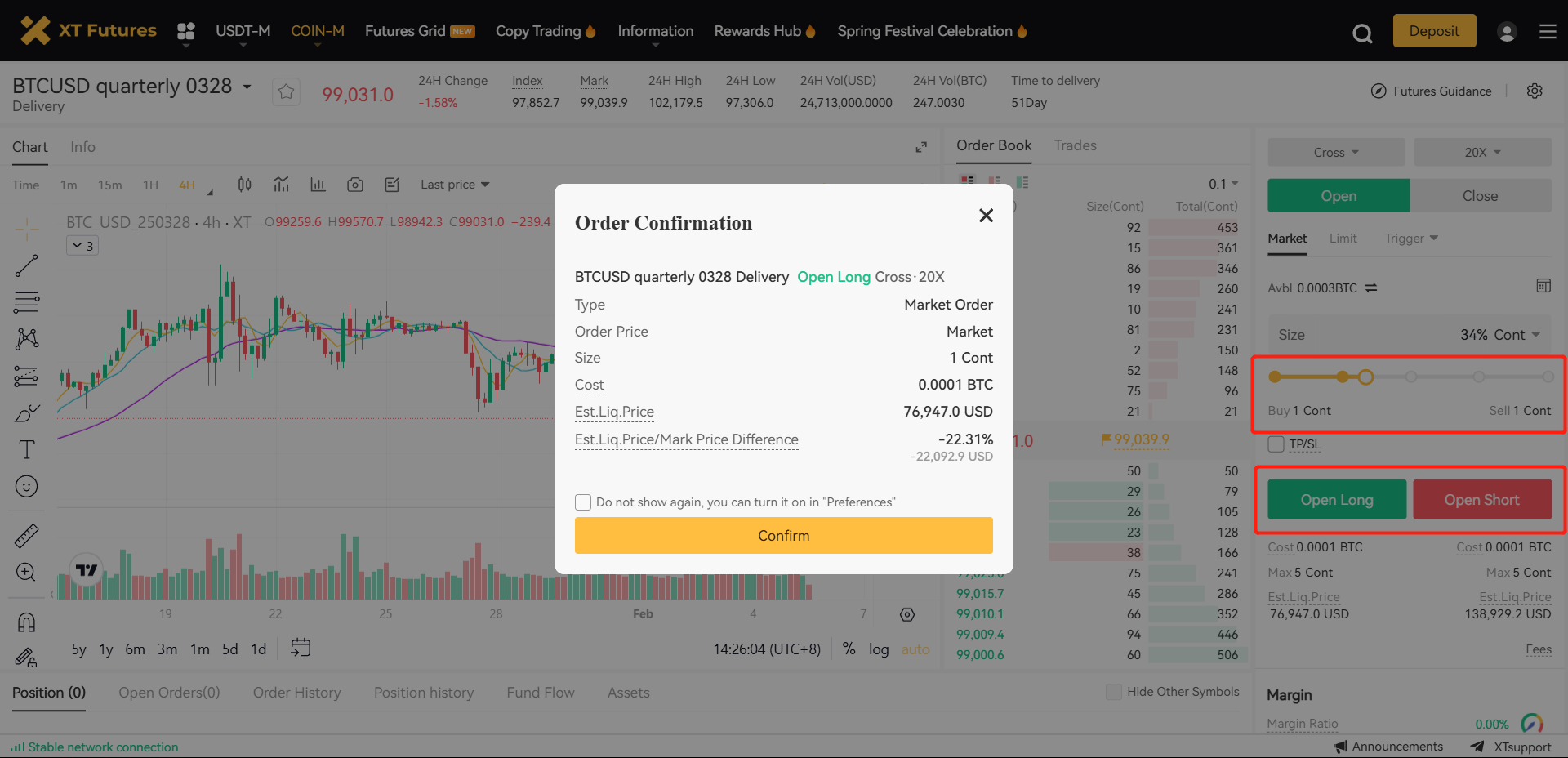Image resolution: width=1568 pixels, height=758 pixels.
Task: Open the Last price dropdown
Action: point(455,185)
